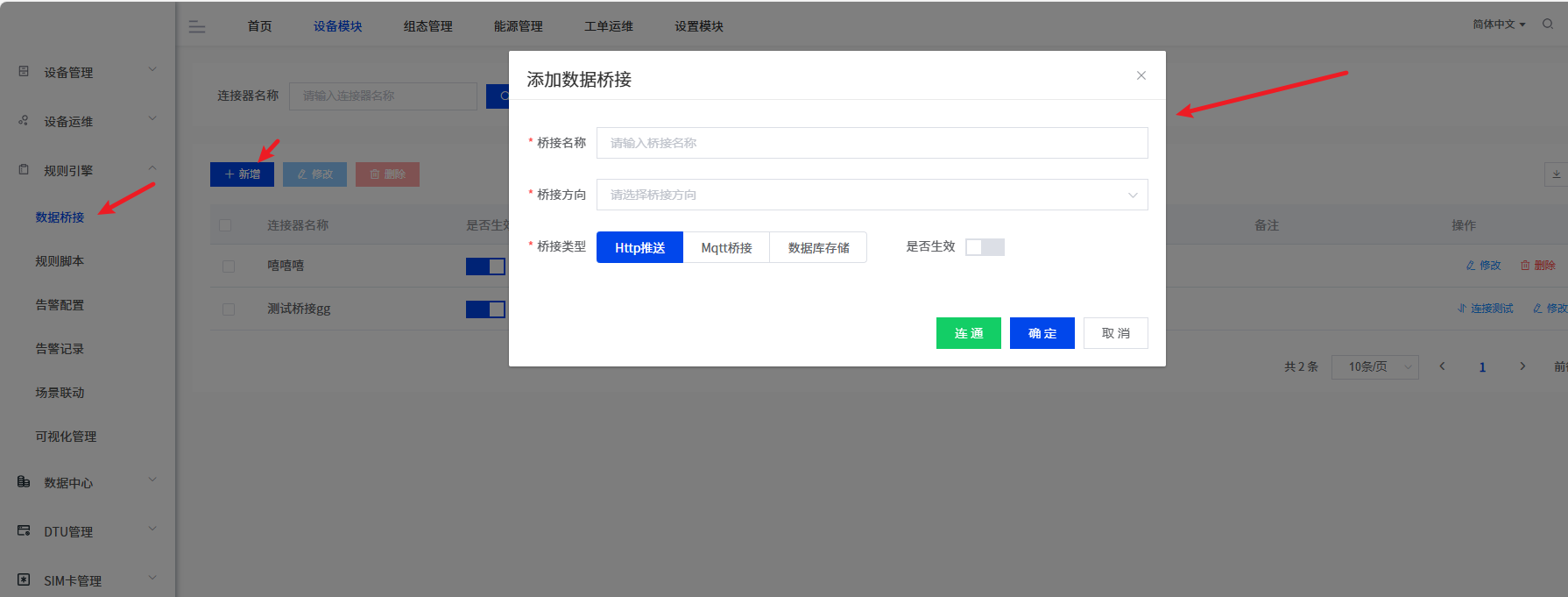Click the export download icon on the right of the toolbar
The image size is (1568, 597).
(1556, 174)
